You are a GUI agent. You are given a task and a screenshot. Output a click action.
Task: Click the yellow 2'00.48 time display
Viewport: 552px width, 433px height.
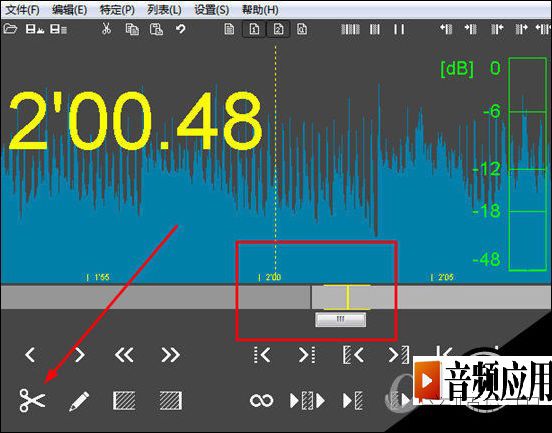pyautogui.click(x=136, y=121)
